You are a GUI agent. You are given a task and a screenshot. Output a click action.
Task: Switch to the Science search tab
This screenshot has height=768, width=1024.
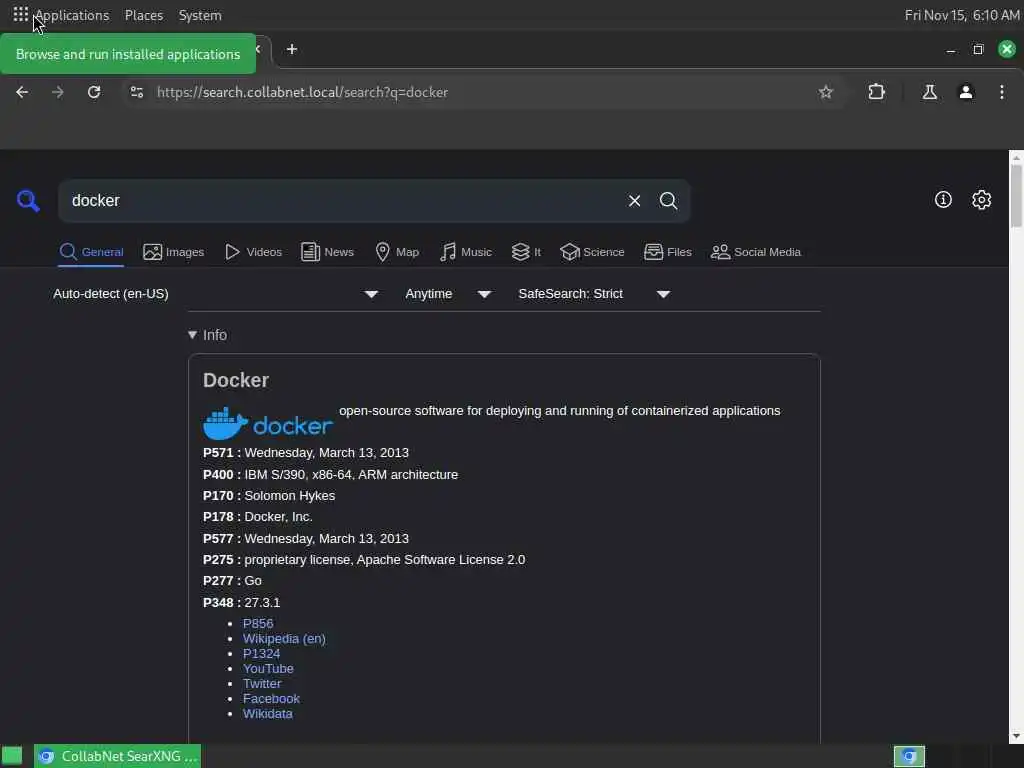[592, 252]
